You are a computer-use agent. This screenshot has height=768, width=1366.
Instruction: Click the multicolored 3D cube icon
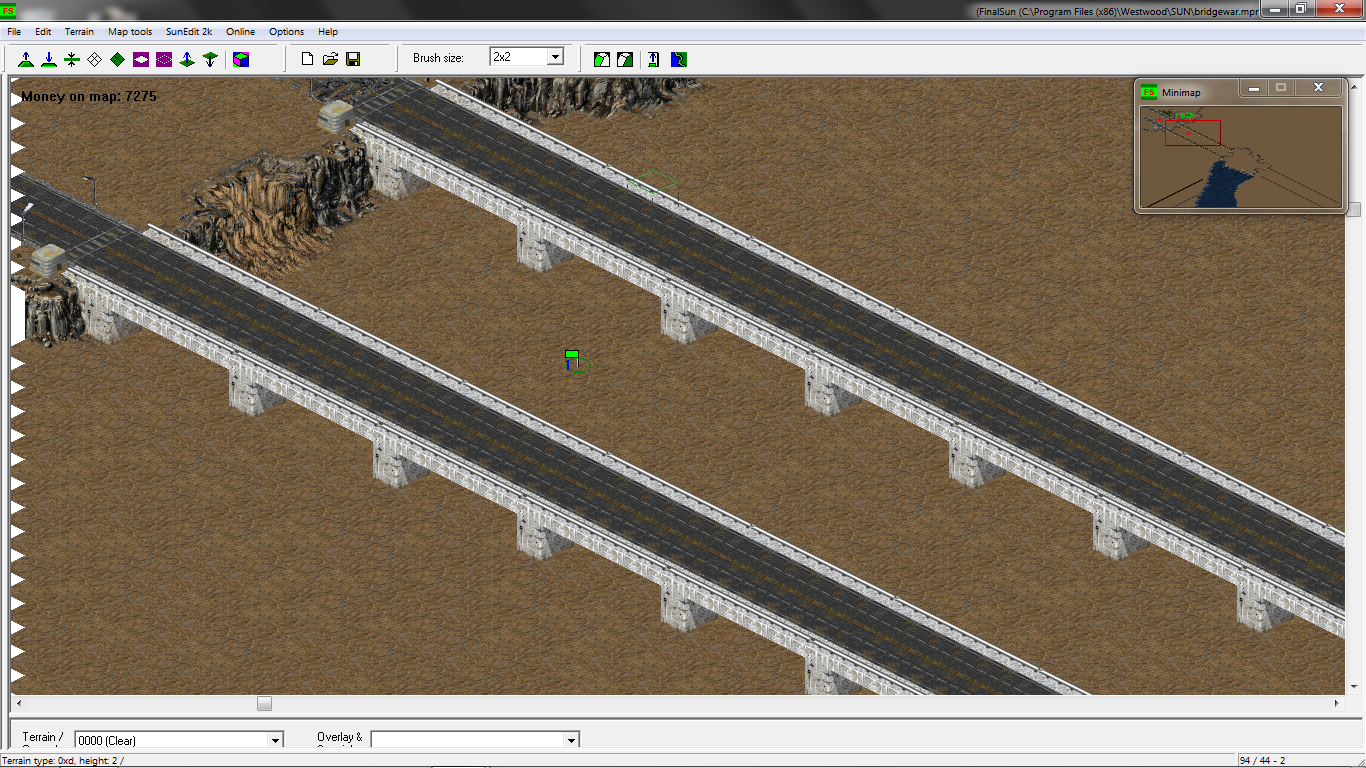click(x=241, y=59)
